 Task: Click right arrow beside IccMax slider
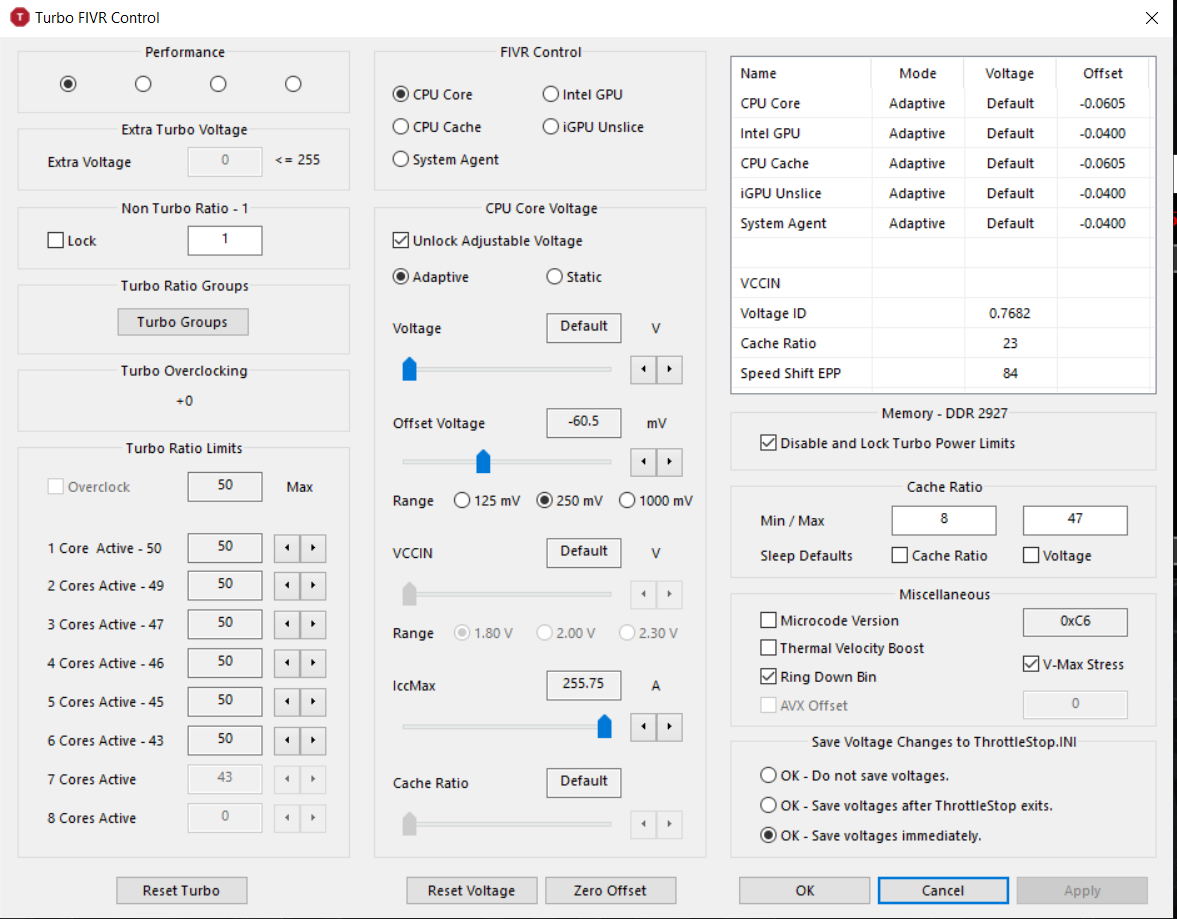point(670,727)
